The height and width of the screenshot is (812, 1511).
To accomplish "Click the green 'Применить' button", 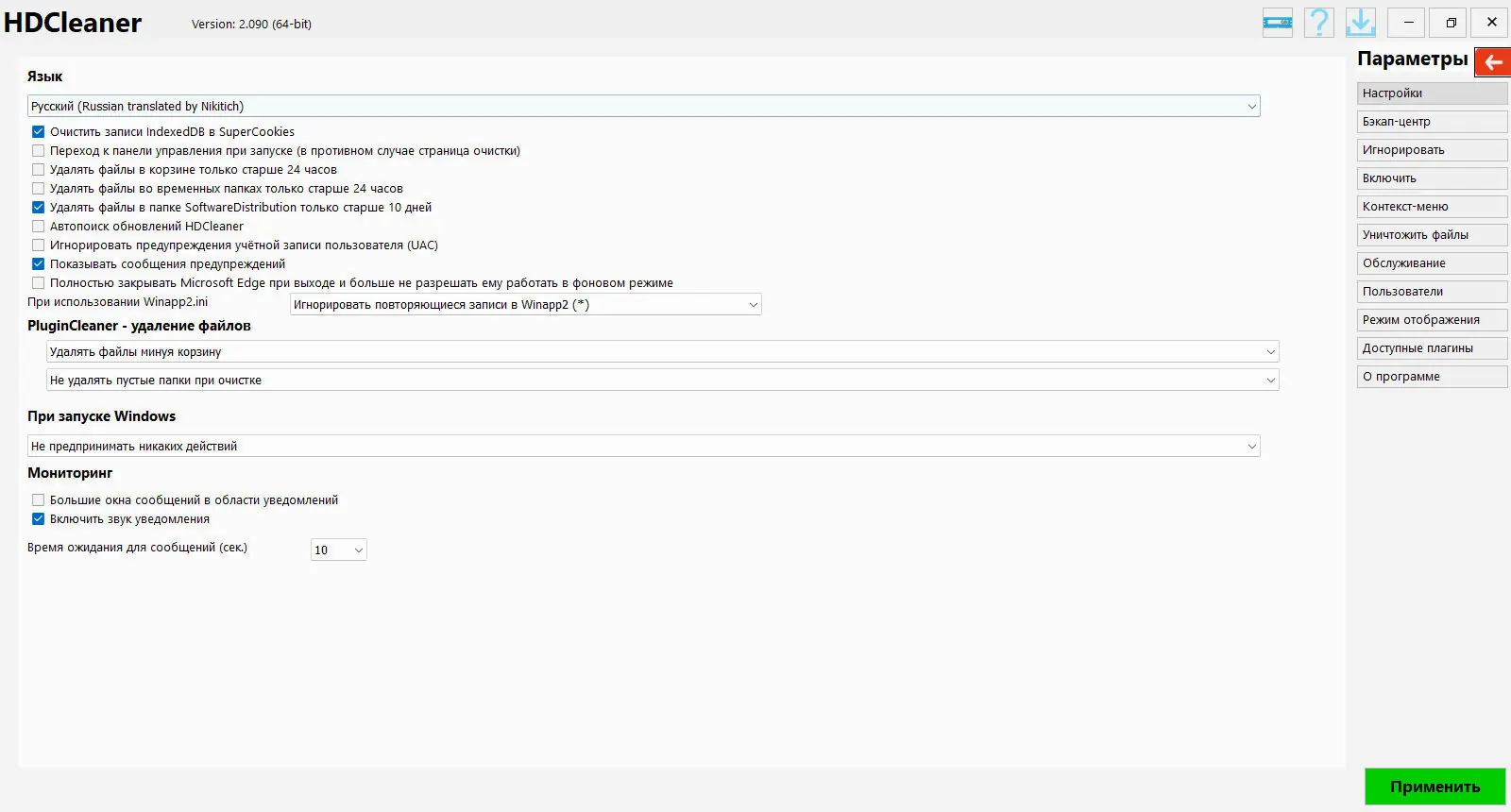I will point(1435,787).
